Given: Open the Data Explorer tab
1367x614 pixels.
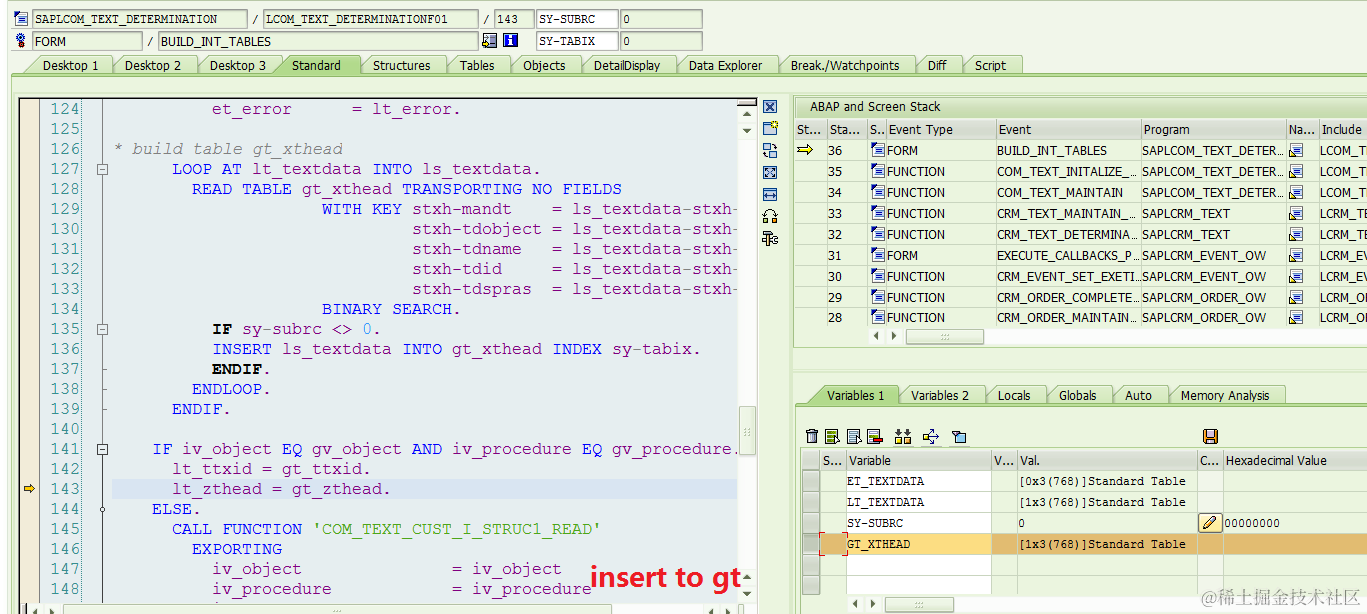Looking at the screenshot, I should (x=725, y=66).
